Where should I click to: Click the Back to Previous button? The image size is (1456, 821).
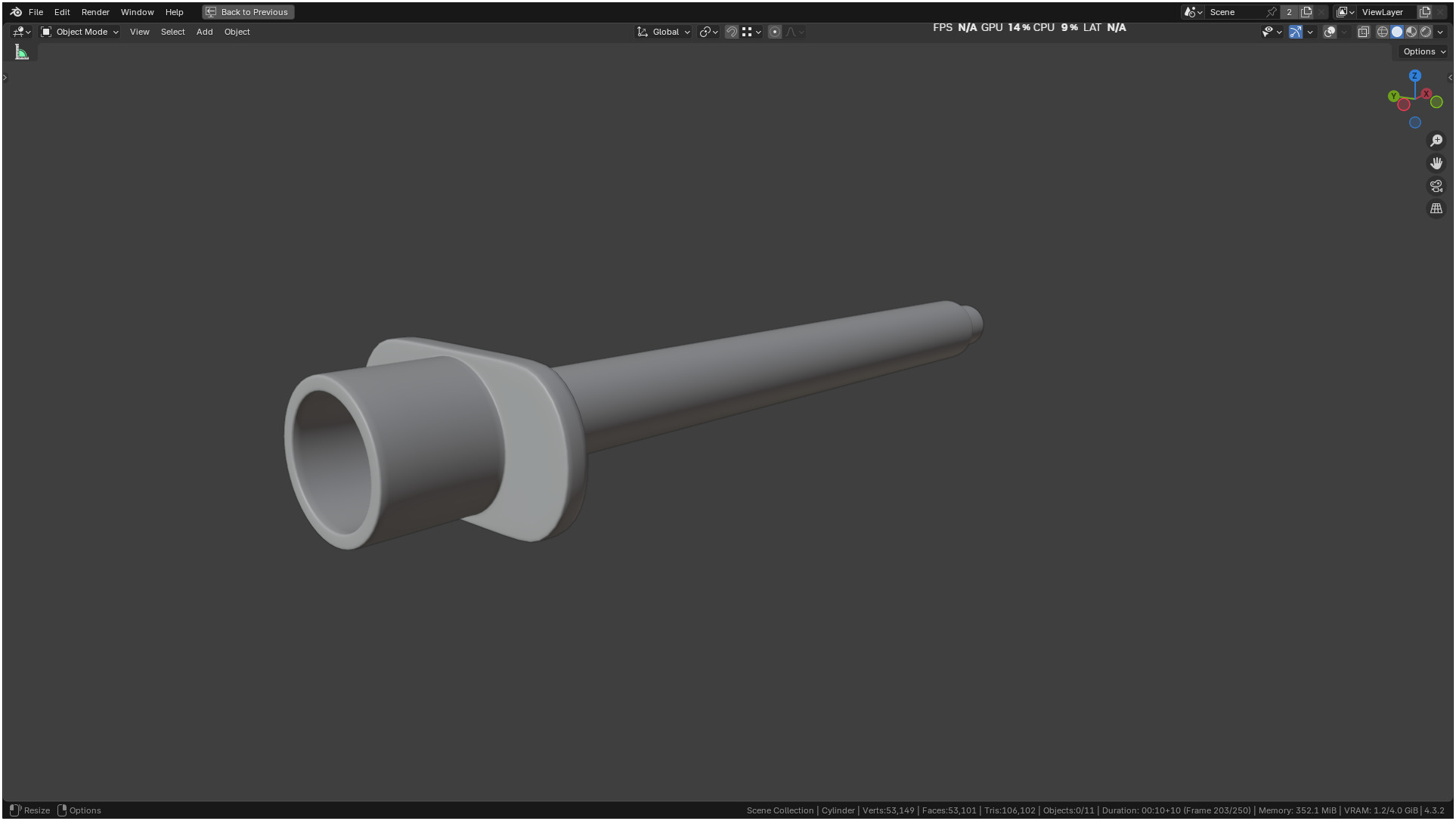click(248, 12)
